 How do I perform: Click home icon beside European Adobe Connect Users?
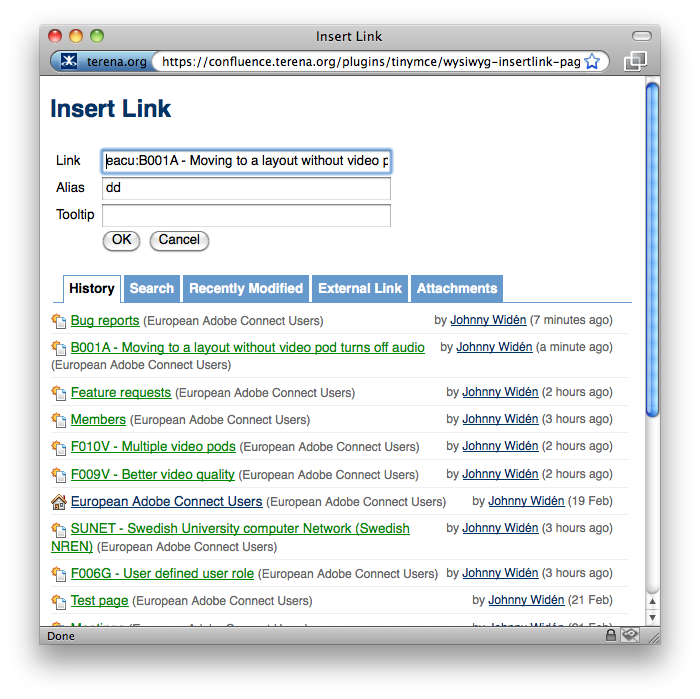coord(58,502)
